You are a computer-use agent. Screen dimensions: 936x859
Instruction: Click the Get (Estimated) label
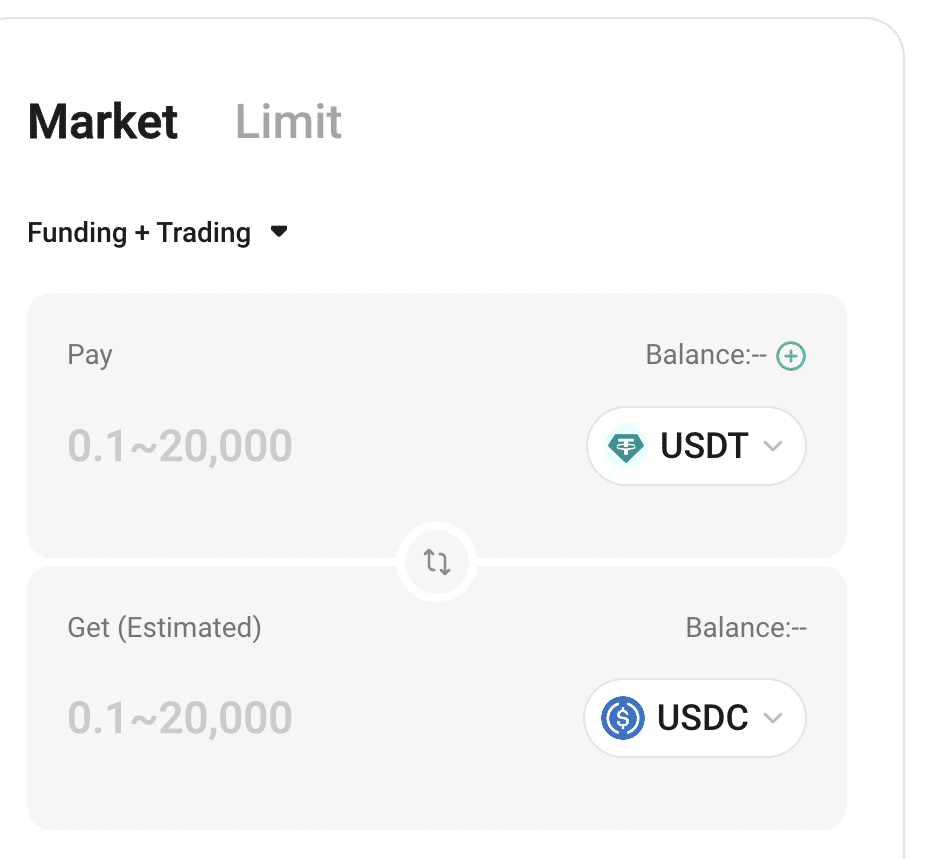coord(164,627)
